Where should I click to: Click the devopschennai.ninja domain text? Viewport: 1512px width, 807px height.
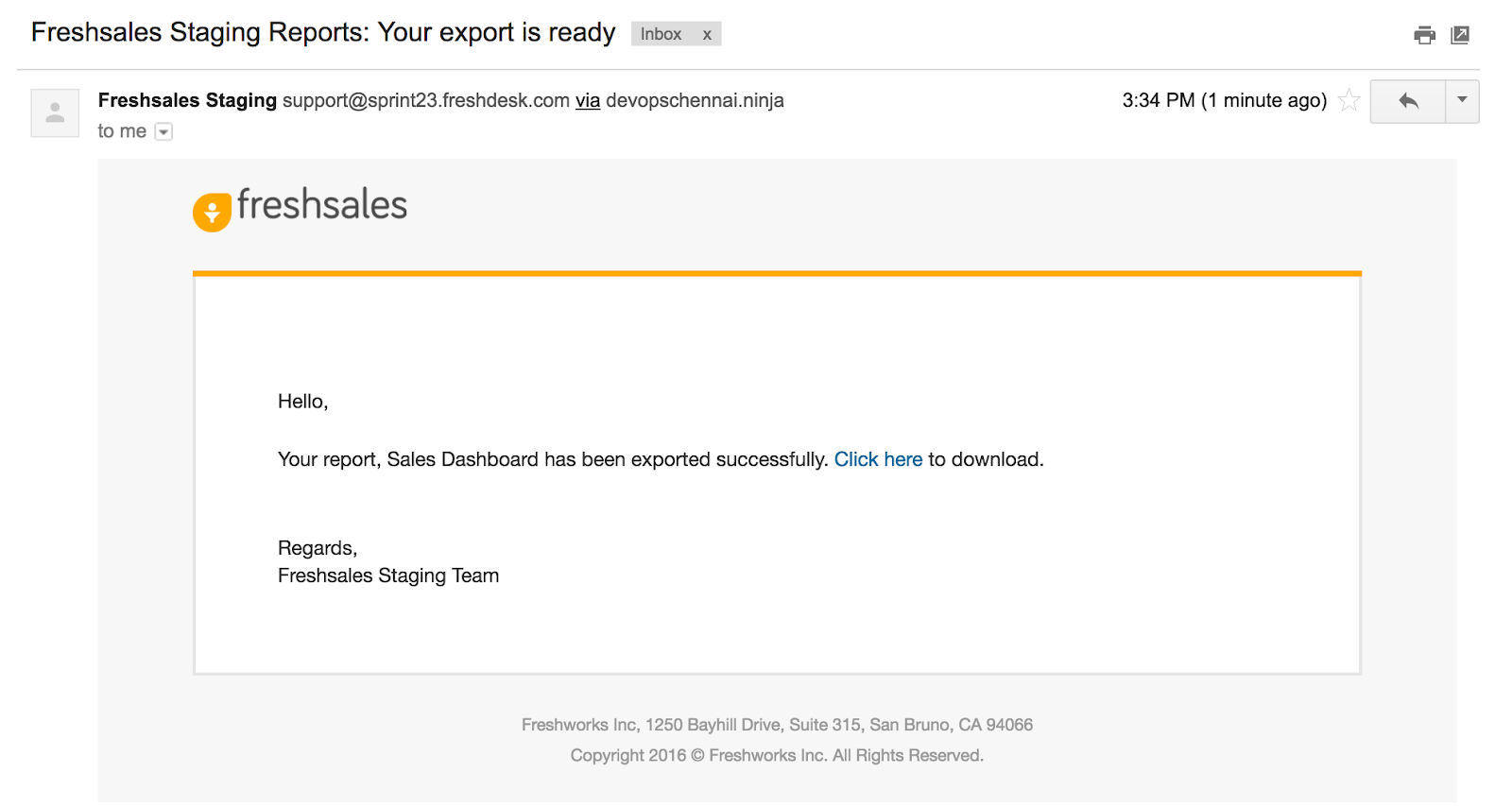[695, 100]
